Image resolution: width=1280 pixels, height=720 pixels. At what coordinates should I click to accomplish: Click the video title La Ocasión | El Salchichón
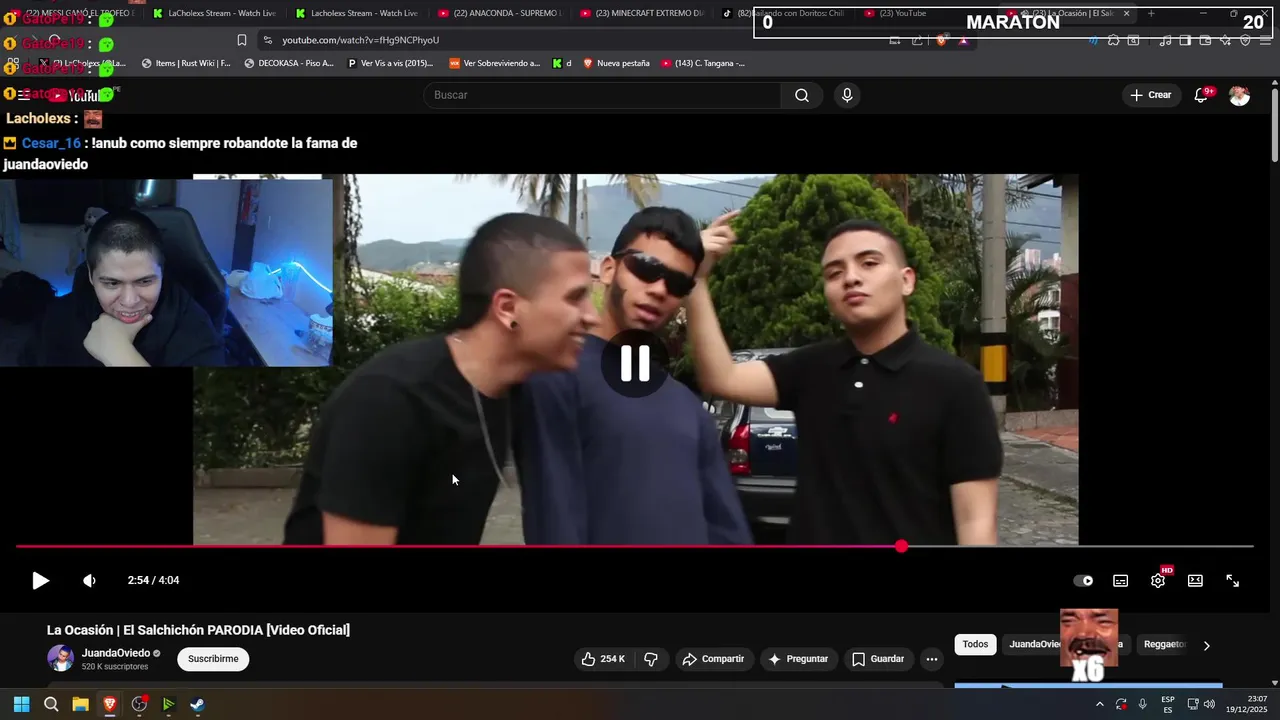198,630
